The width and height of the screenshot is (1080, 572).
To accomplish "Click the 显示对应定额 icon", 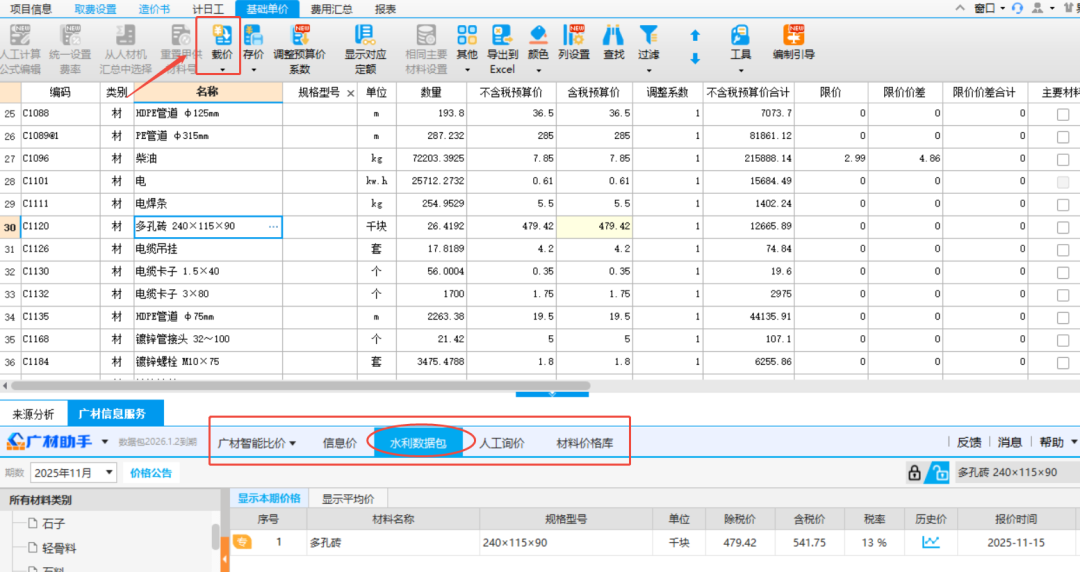I will click(x=365, y=38).
